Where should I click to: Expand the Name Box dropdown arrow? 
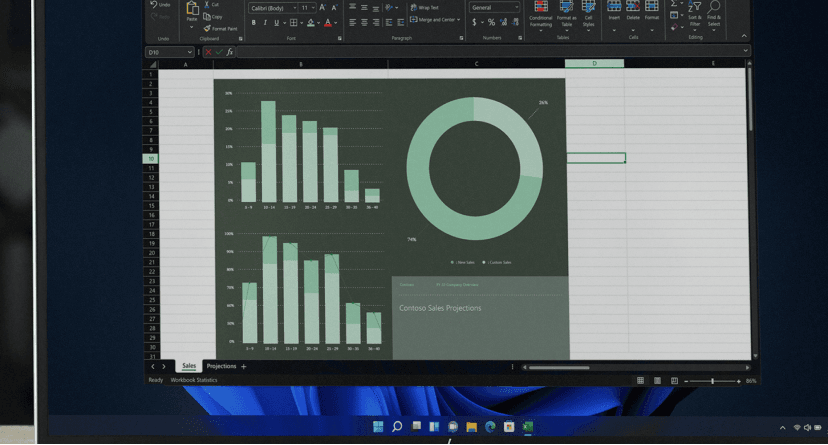pyautogui.click(x=189, y=51)
